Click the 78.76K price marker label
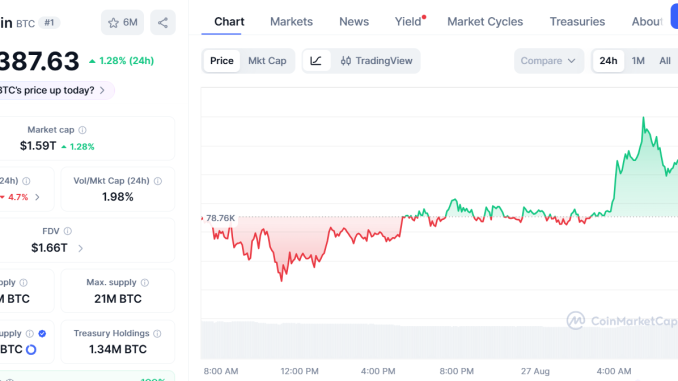The height and width of the screenshot is (381, 678). pyautogui.click(x=220, y=218)
